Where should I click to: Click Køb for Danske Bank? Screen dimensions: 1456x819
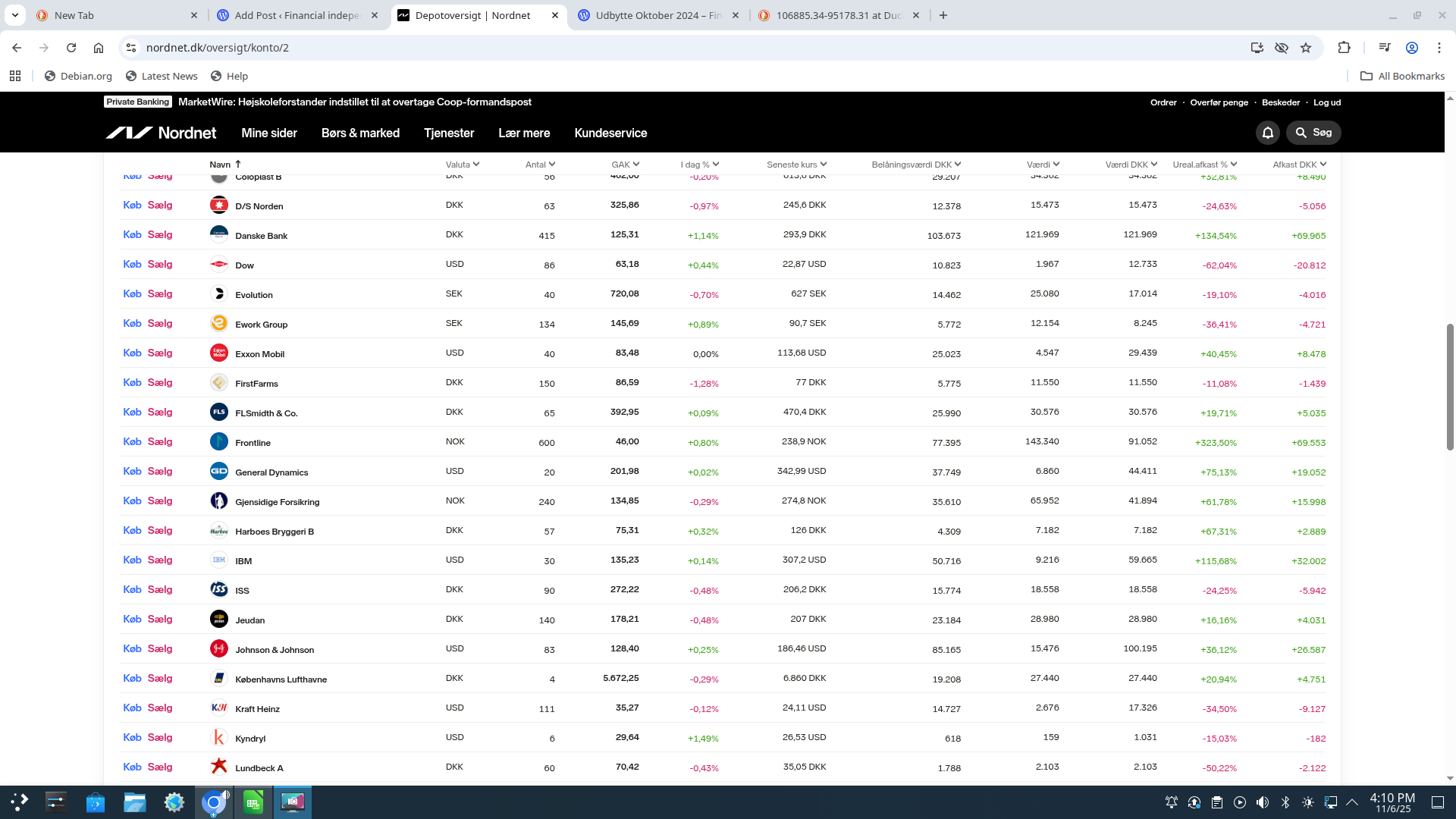click(x=133, y=234)
